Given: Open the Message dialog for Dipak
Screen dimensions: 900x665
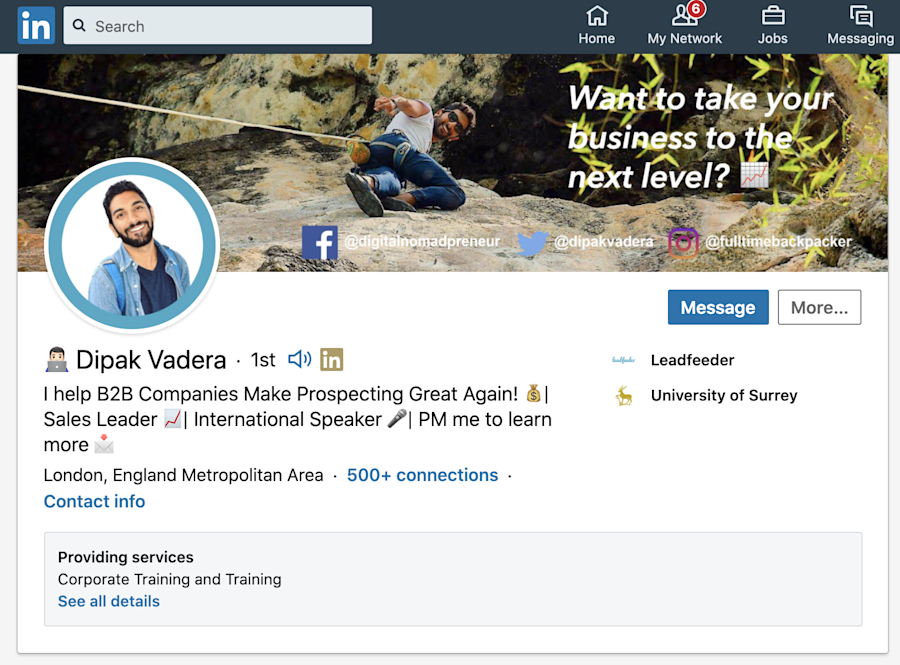Looking at the screenshot, I should (x=717, y=307).
